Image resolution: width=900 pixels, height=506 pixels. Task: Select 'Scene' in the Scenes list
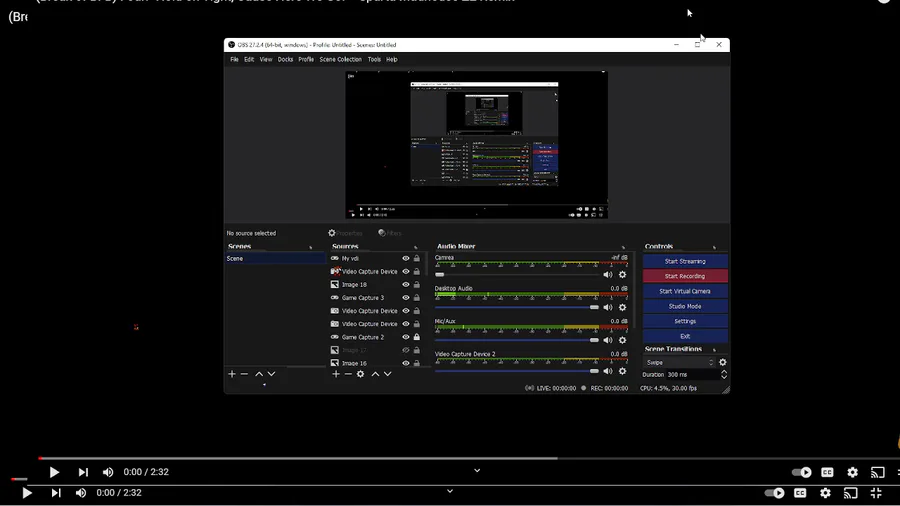point(275,259)
